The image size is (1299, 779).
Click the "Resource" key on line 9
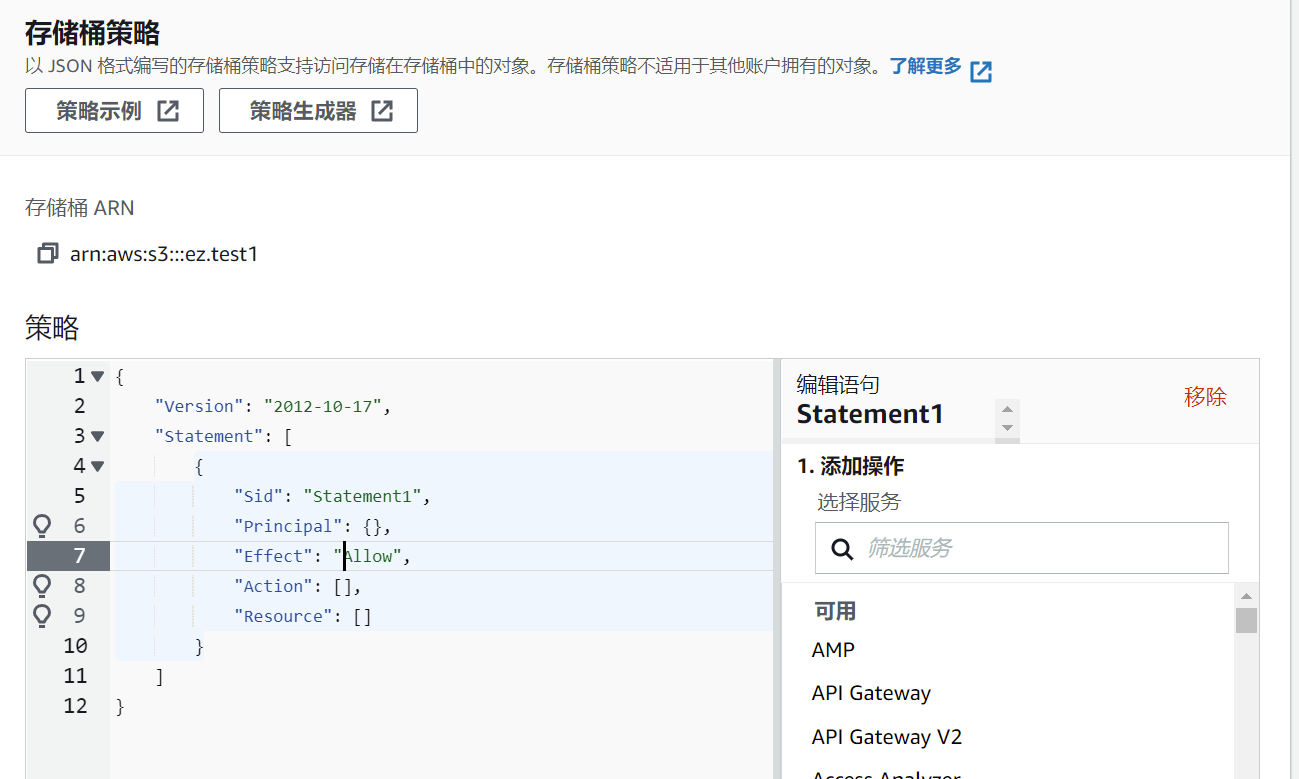(x=283, y=617)
